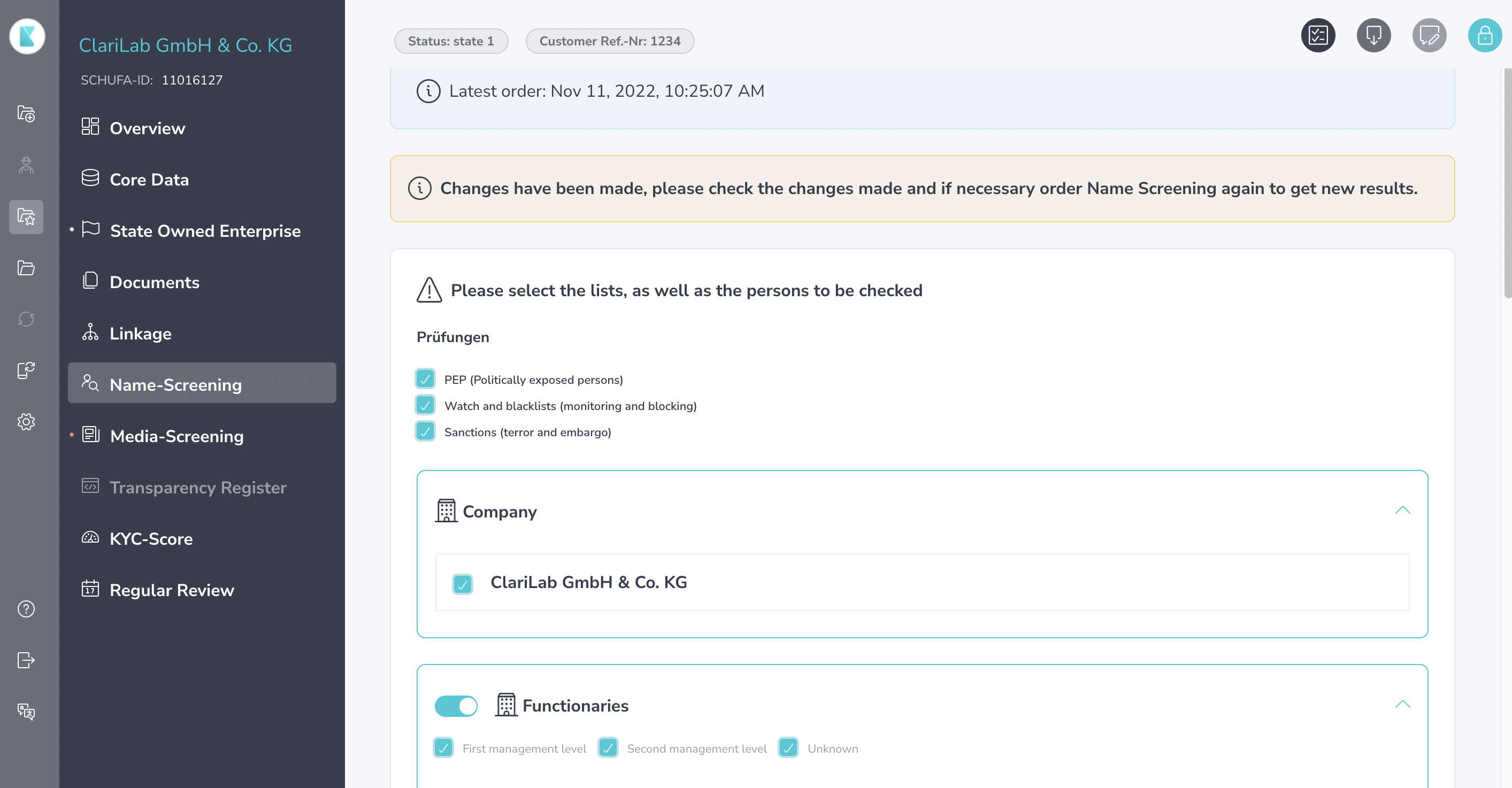Toggle Second management level checkbox

pos(608,748)
